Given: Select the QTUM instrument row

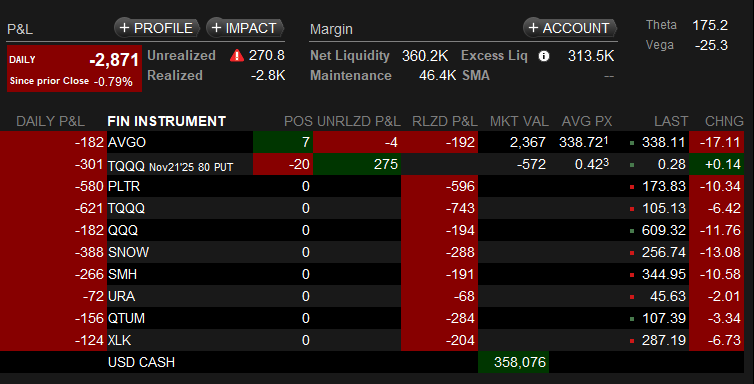Looking at the screenshot, I should (x=372, y=319).
